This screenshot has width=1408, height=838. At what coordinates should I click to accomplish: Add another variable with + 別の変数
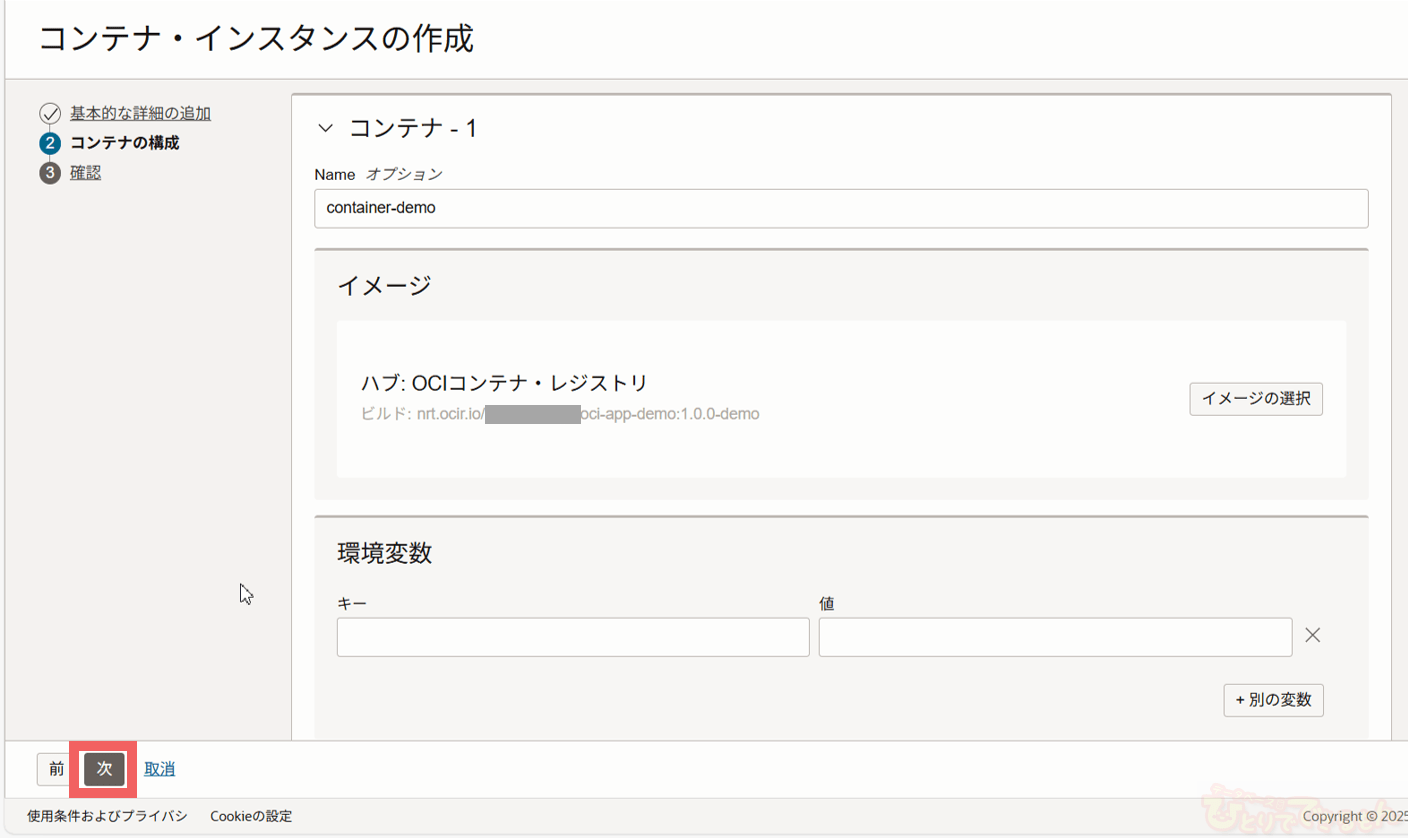pyautogui.click(x=1273, y=700)
